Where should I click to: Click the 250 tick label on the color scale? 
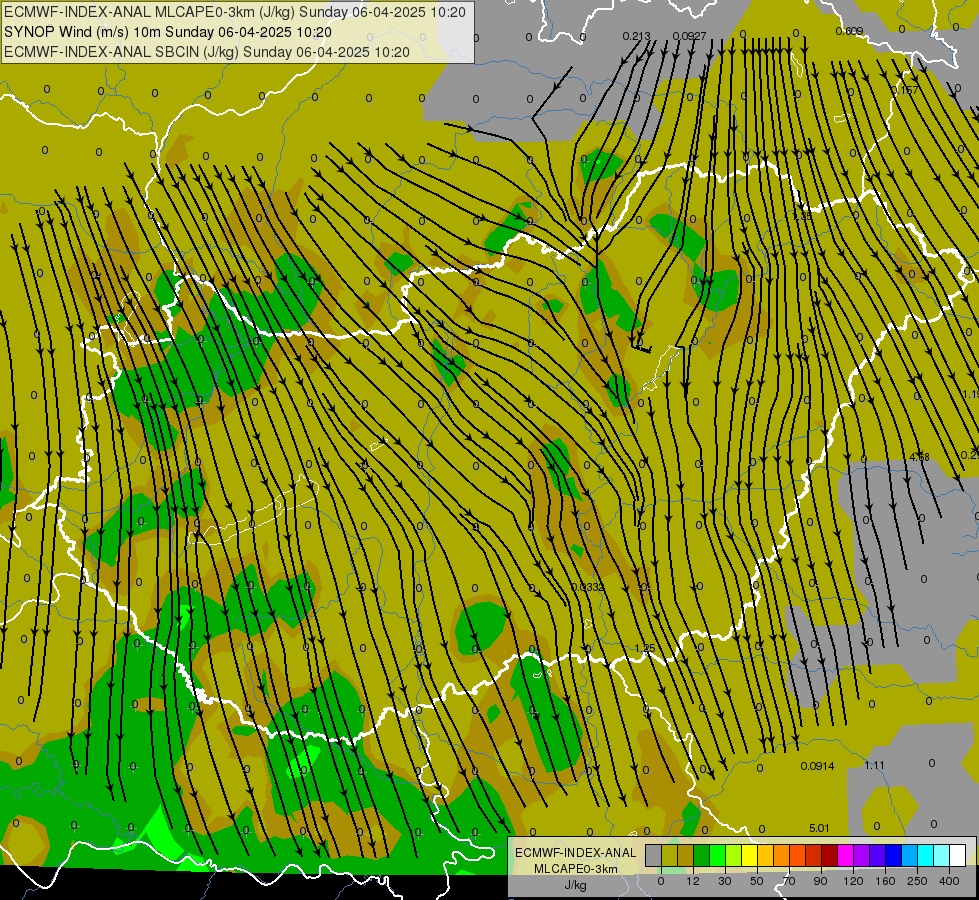917,881
